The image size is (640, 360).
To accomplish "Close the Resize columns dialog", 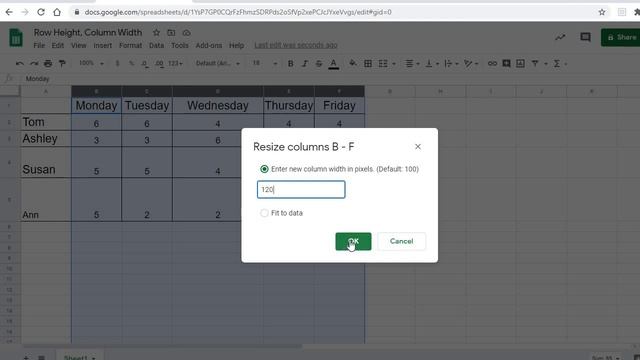I will [418, 147].
